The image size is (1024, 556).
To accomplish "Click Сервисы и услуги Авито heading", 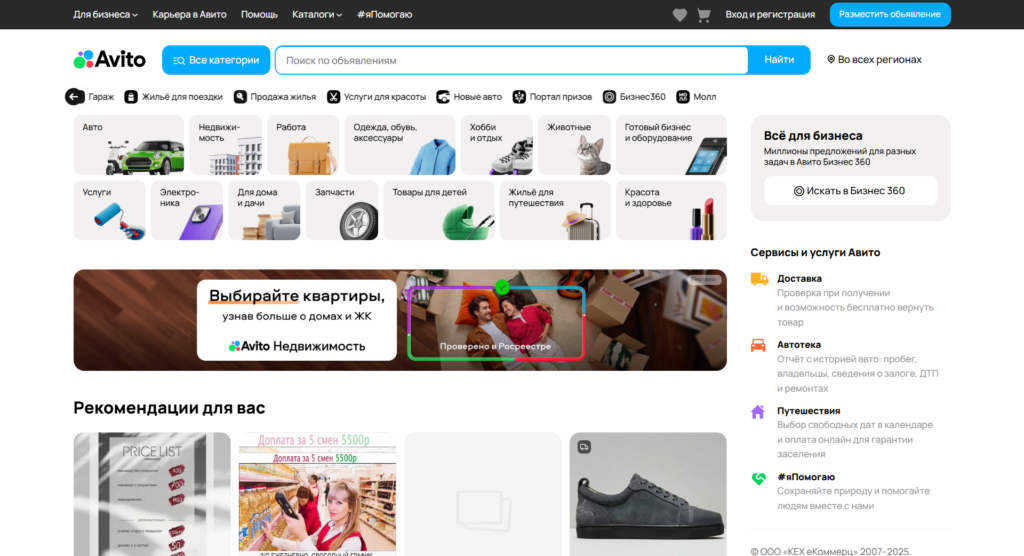I will pos(815,252).
